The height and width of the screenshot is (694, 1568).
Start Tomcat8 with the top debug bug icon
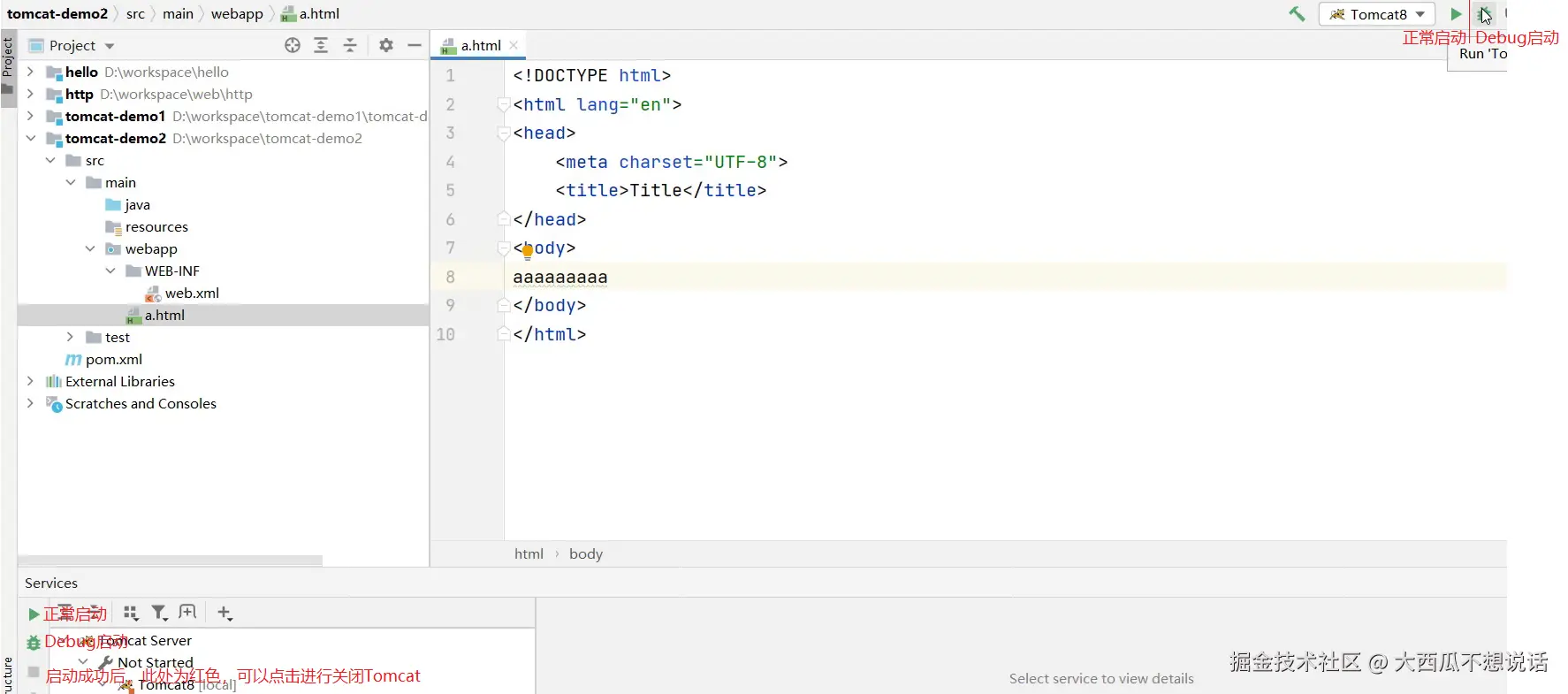[x=1484, y=14]
